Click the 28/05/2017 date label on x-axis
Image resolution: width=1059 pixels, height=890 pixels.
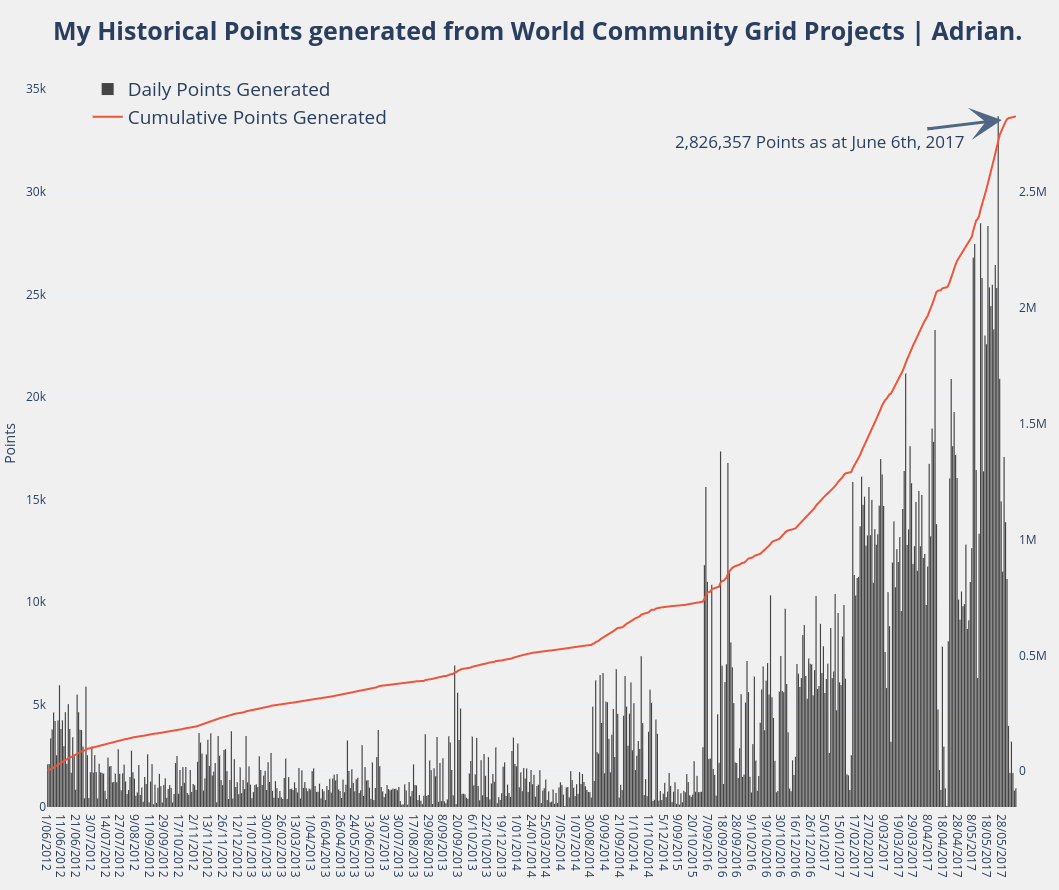click(x=1002, y=845)
